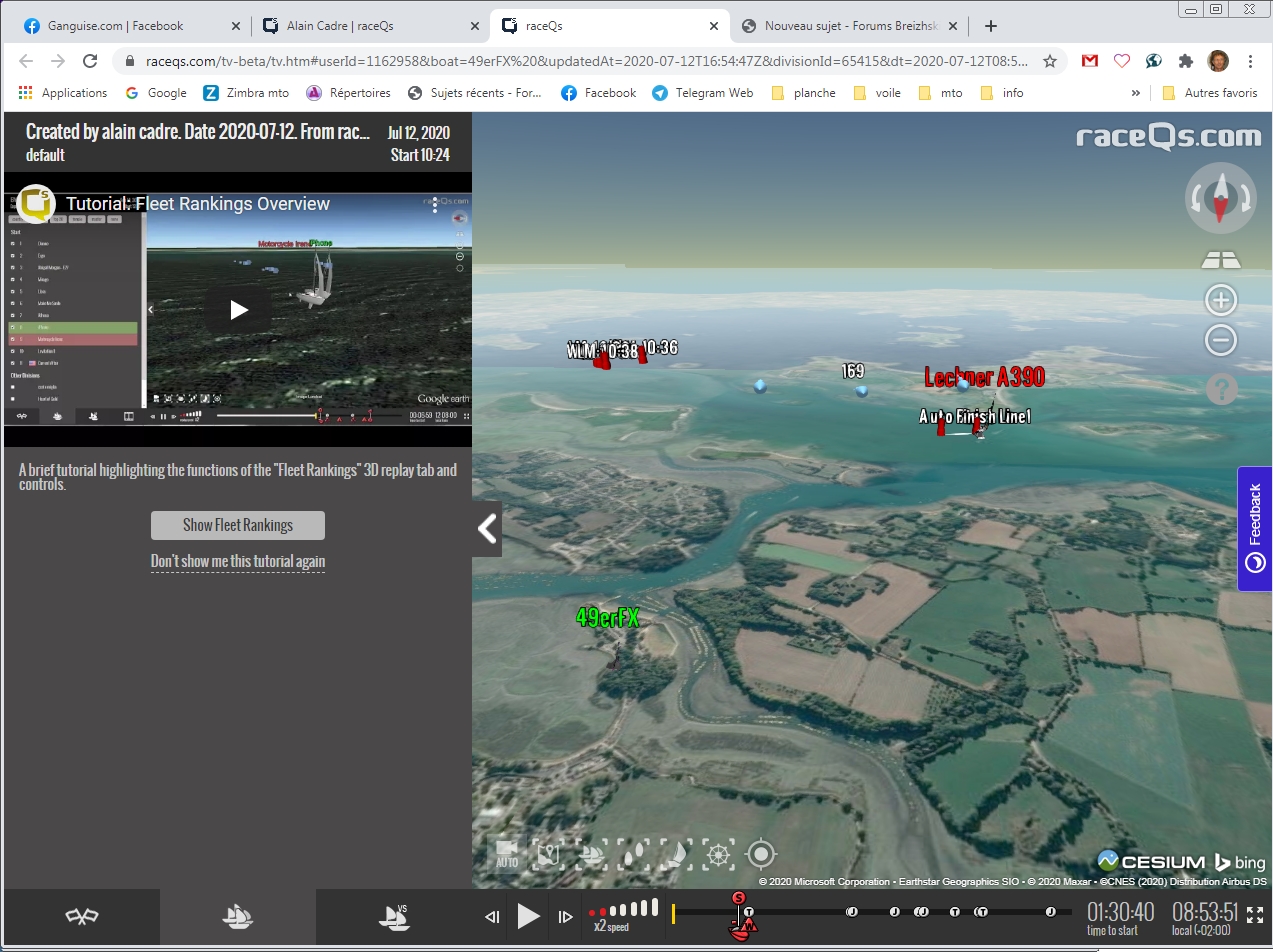Toggle the 2D/3D map perspective icon
The width and height of the screenshot is (1273, 952).
click(x=1220, y=260)
